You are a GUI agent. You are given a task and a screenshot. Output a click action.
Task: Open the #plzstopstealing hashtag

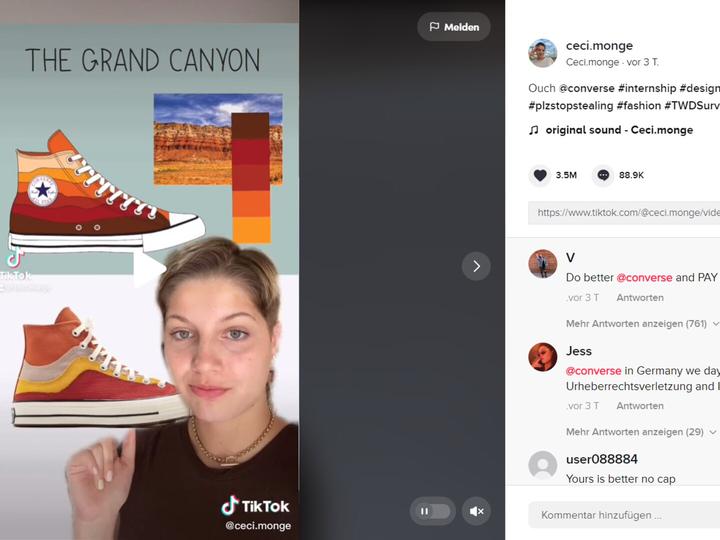click(571, 106)
